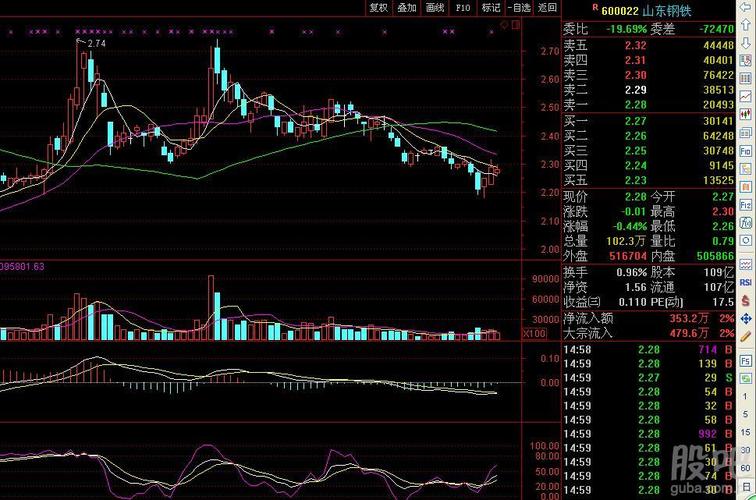Image resolution: width=756 pixels, height=500 pixels.
Task: Click the 2.74 high price label on chart
Action: pyautogui.click(x=97, y=43)
